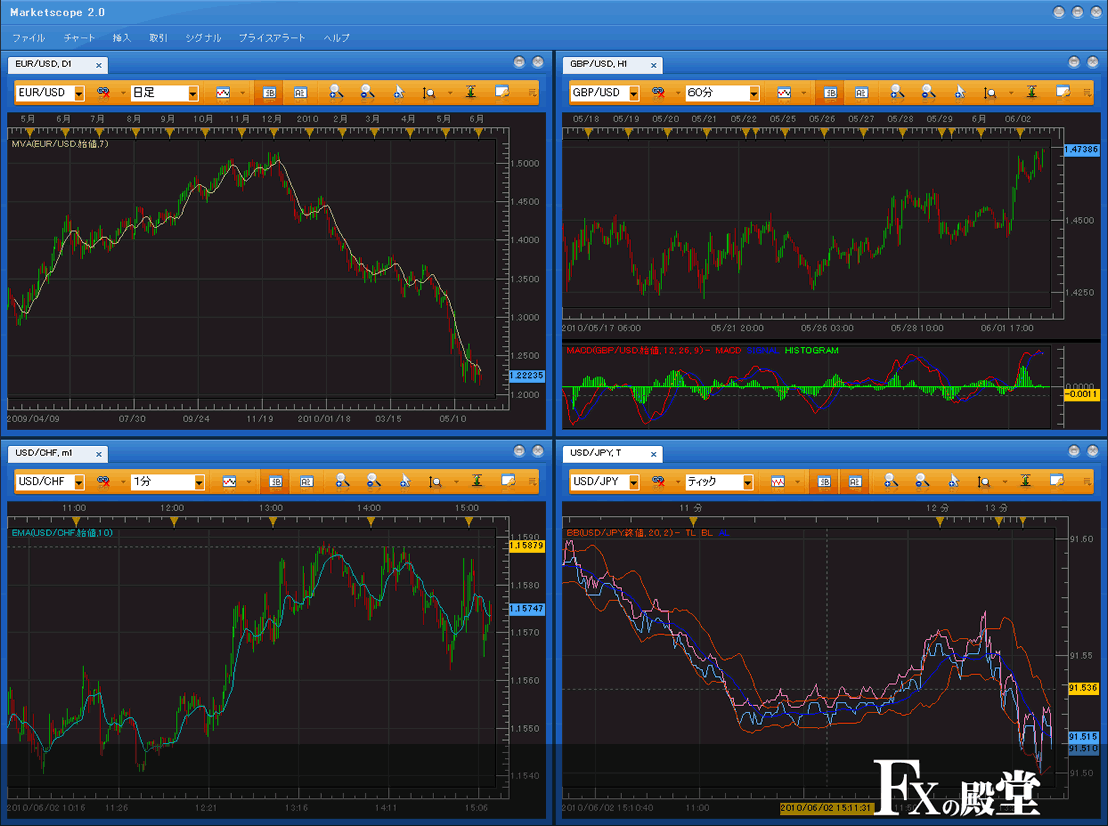Open the GBP/USD symbol dropdown
This screenshot has width=1108, height=826.
(634, 93)
